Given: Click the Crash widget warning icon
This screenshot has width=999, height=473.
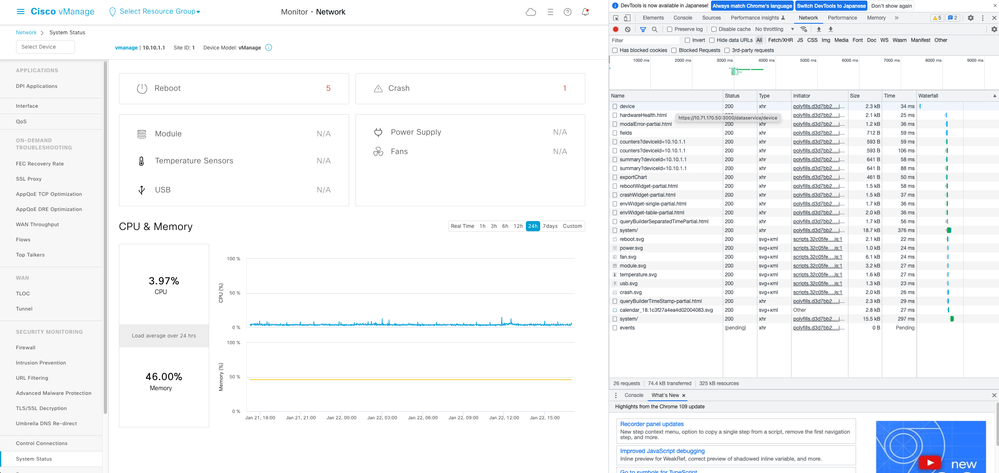Looking at the screenshot, I should pos(378,89).
